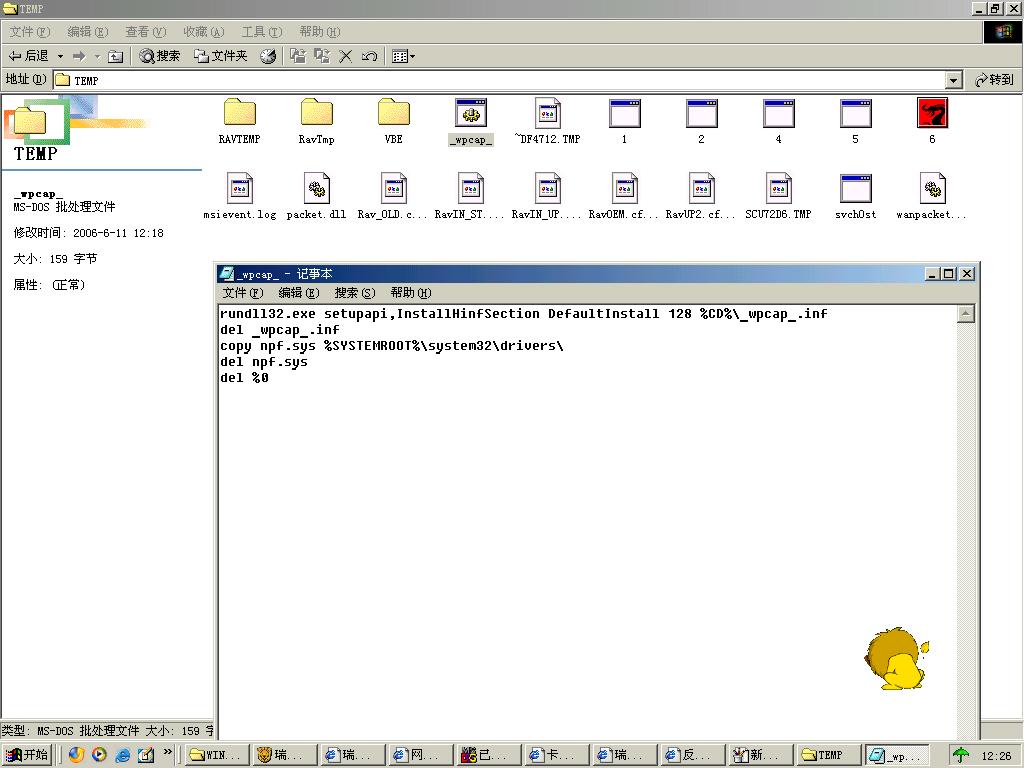Screen dimensions: 1024x768
Task: Open Explorer View (查看) menu
Action: point(146,32)
